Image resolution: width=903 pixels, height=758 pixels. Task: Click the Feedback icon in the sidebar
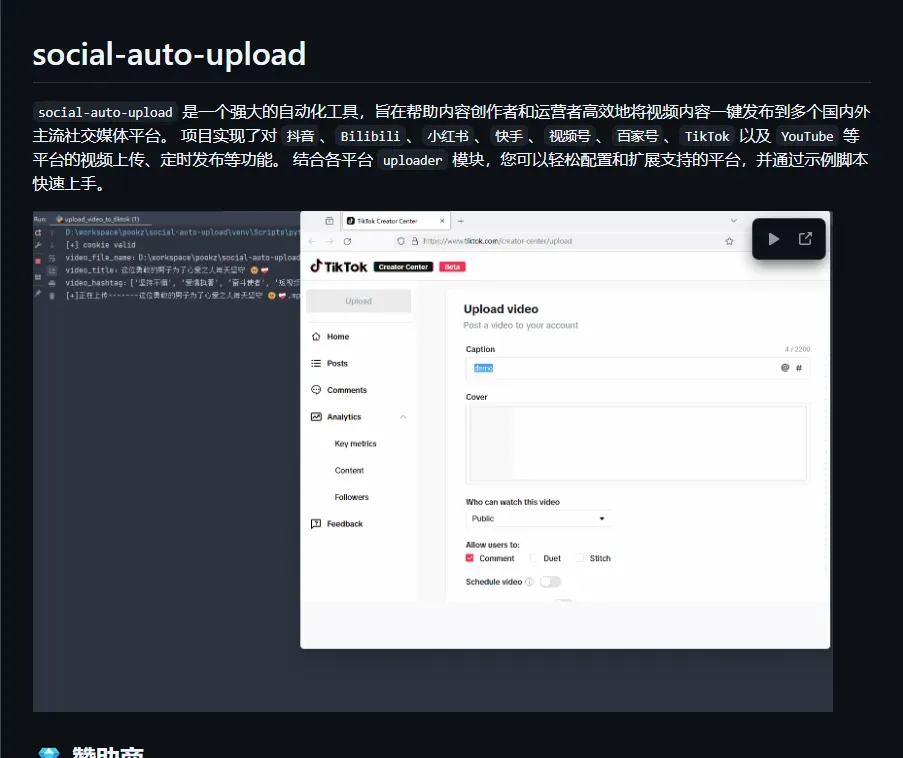(x=316, y=524)
